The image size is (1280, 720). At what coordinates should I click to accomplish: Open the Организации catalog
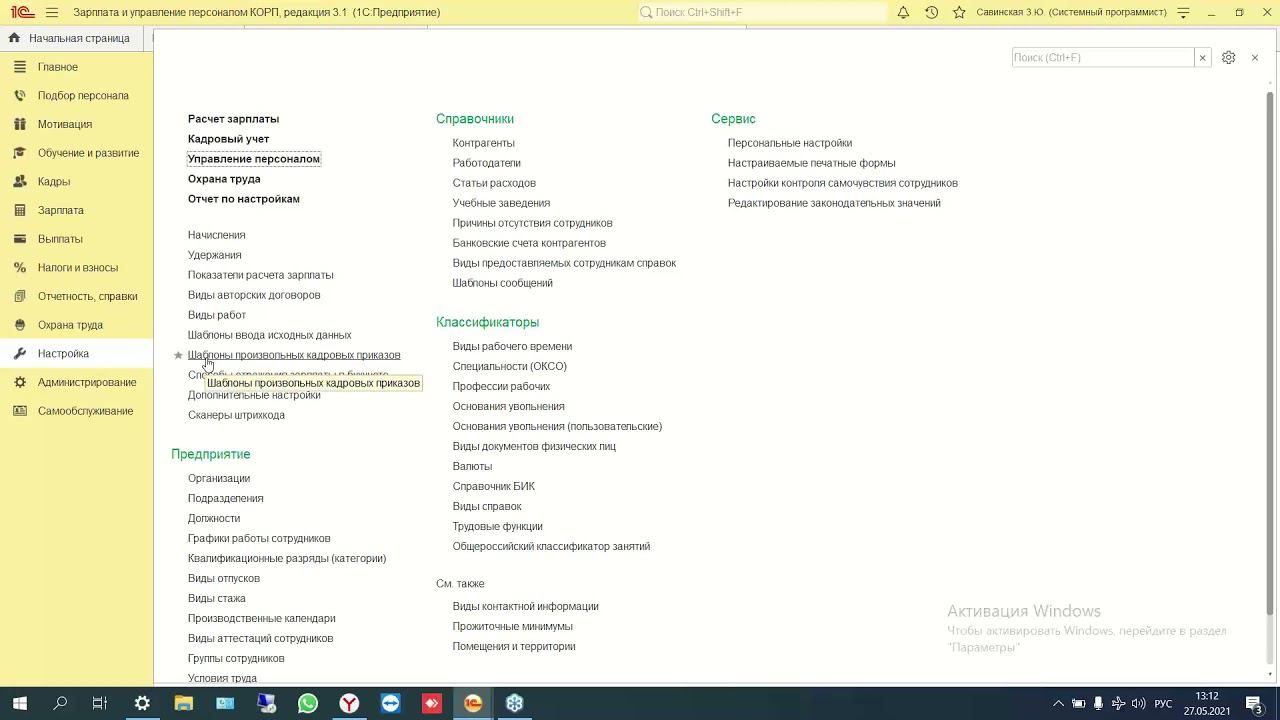point(219,478)
